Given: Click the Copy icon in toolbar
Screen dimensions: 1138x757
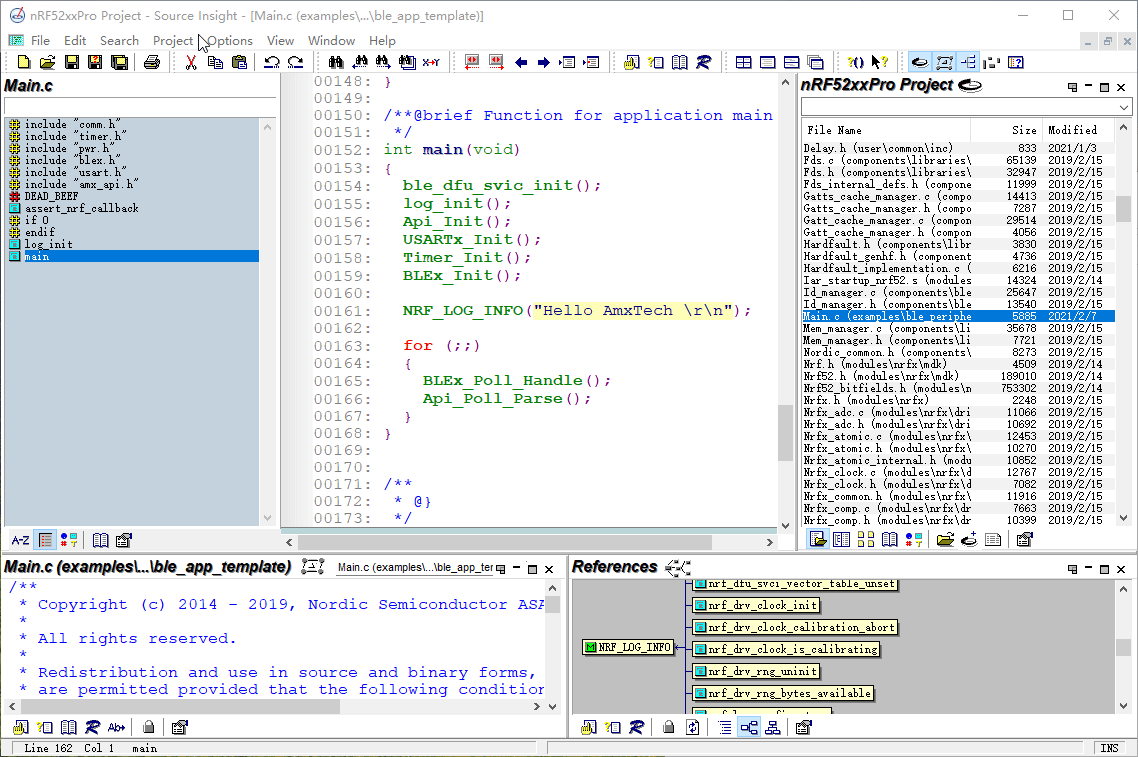Looking at the screenshot, I should (215, 62).
